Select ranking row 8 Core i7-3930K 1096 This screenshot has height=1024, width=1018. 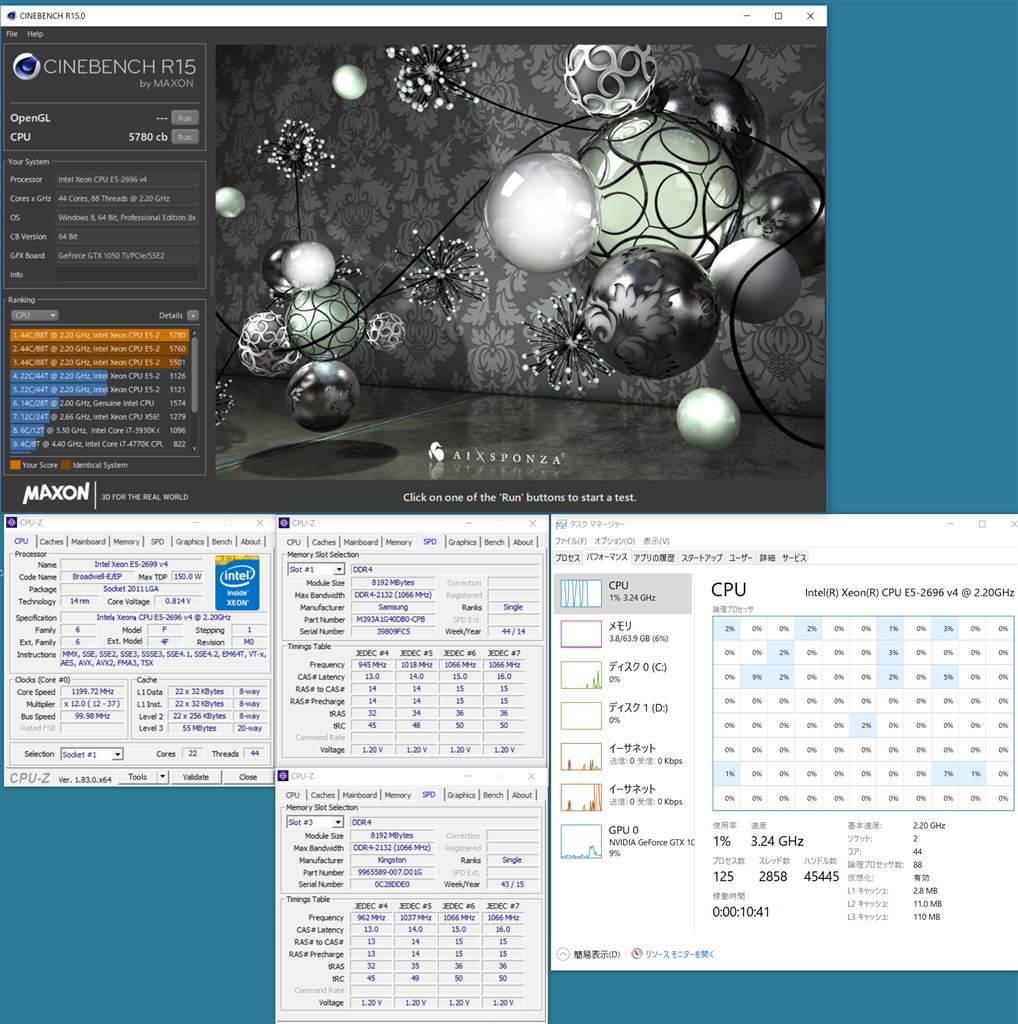coord(99,430)
